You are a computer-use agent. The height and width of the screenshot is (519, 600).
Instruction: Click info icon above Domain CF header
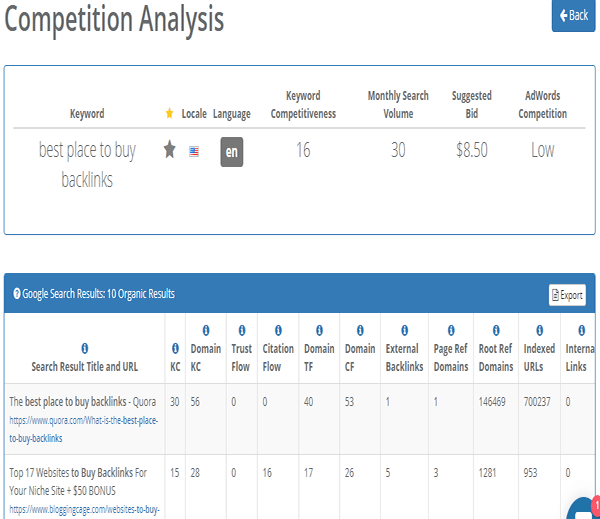coord(360,330)
